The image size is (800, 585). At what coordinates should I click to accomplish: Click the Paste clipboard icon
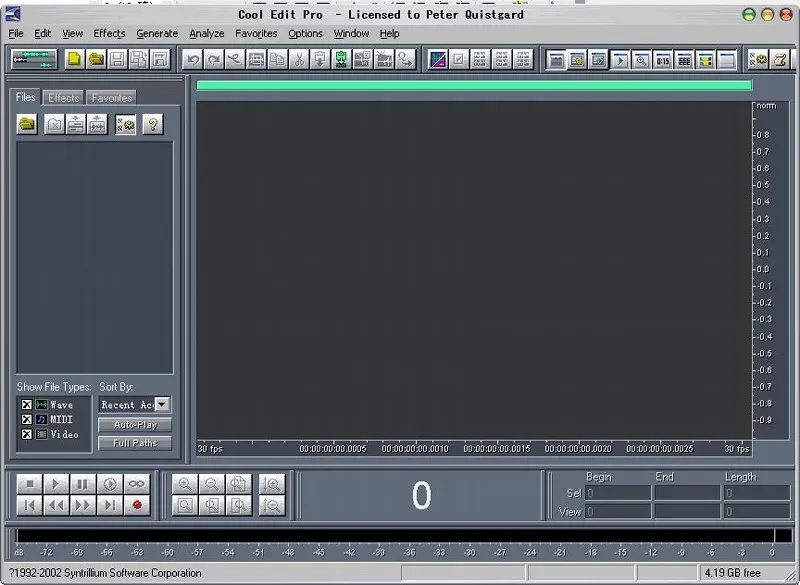(x=320, y=60)
